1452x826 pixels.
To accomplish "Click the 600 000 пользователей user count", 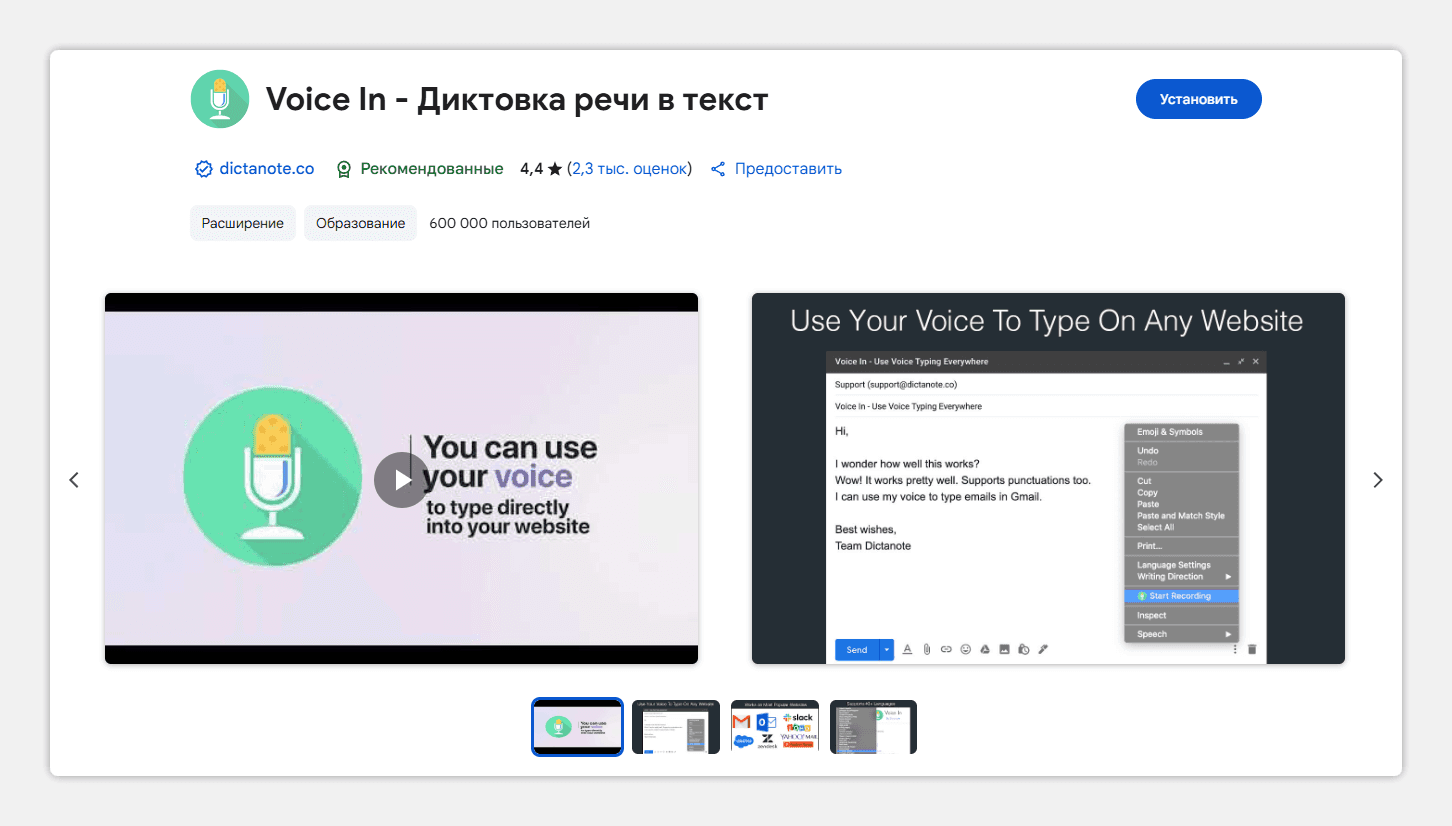I will click(510, 223).
